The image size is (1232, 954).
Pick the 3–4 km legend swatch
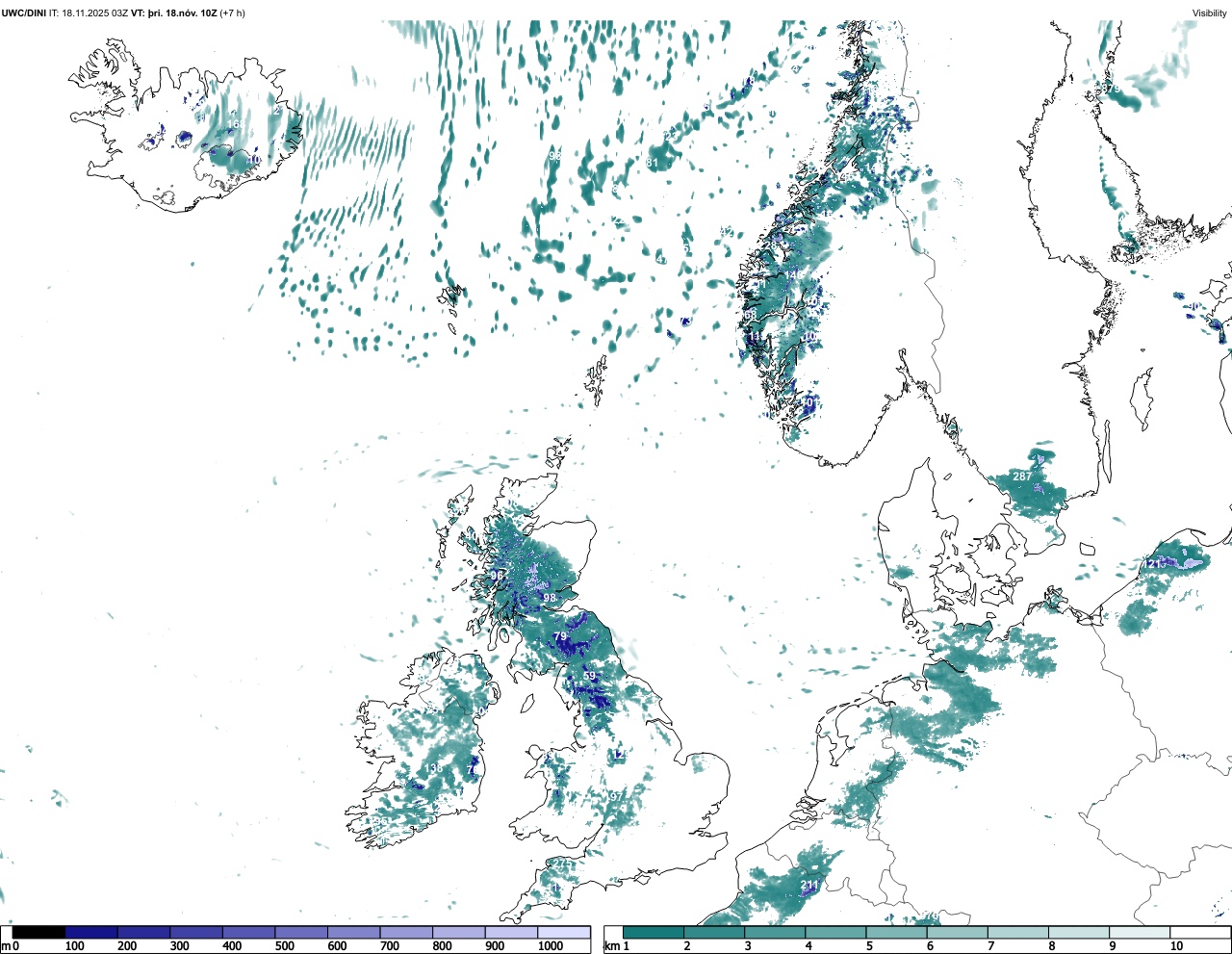(x=775, y=932)
